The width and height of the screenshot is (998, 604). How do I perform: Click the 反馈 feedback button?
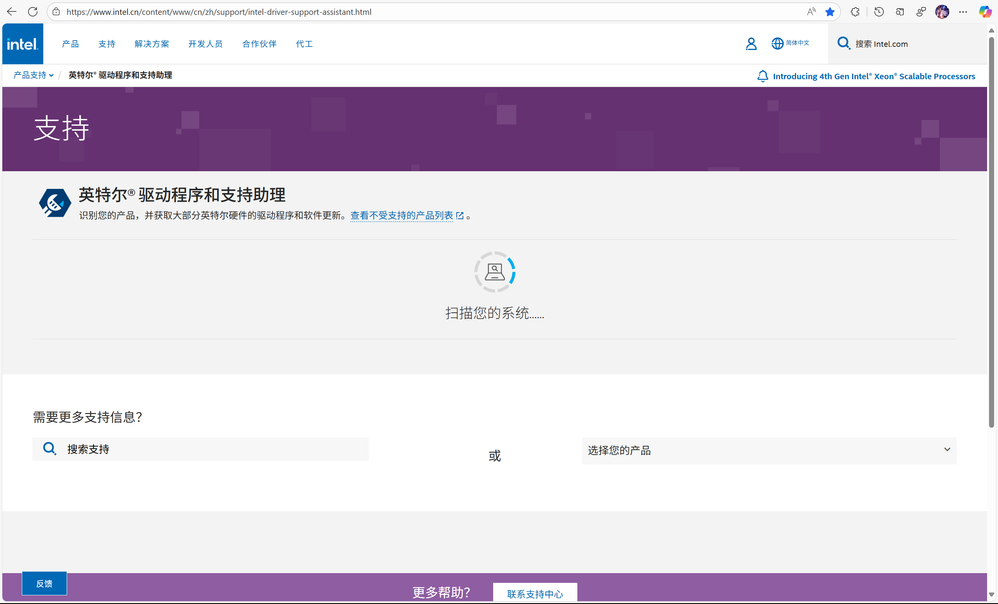(44, 584)
